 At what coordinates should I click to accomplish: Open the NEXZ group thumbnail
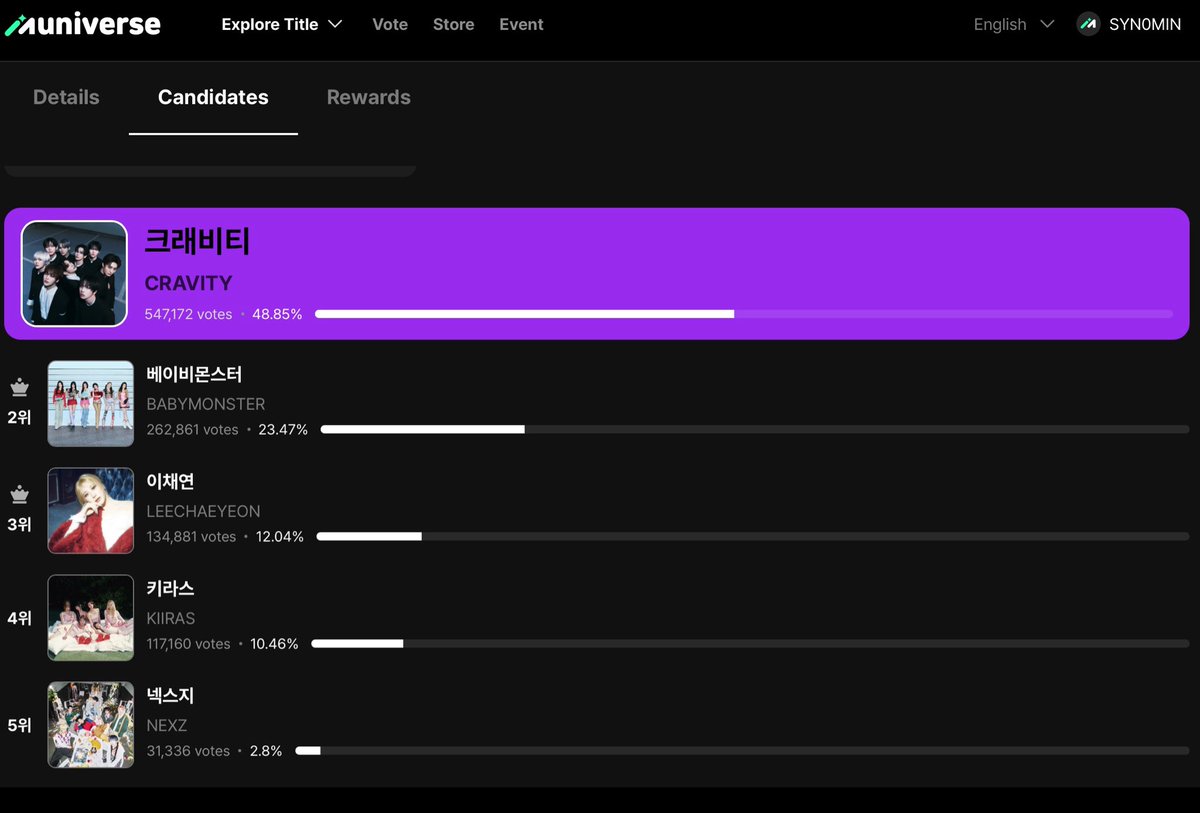click(90, 724)
